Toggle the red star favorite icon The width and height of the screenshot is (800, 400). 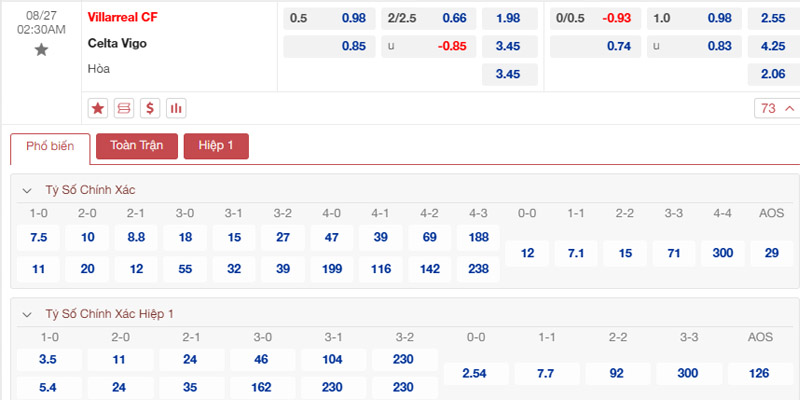click(98, 108)
